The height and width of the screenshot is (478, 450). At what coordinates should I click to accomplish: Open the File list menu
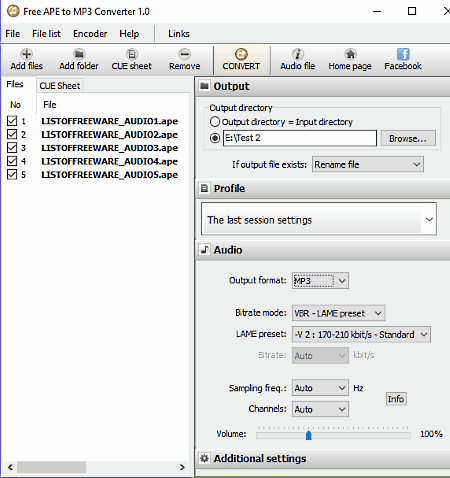click(x=46, y=34)
